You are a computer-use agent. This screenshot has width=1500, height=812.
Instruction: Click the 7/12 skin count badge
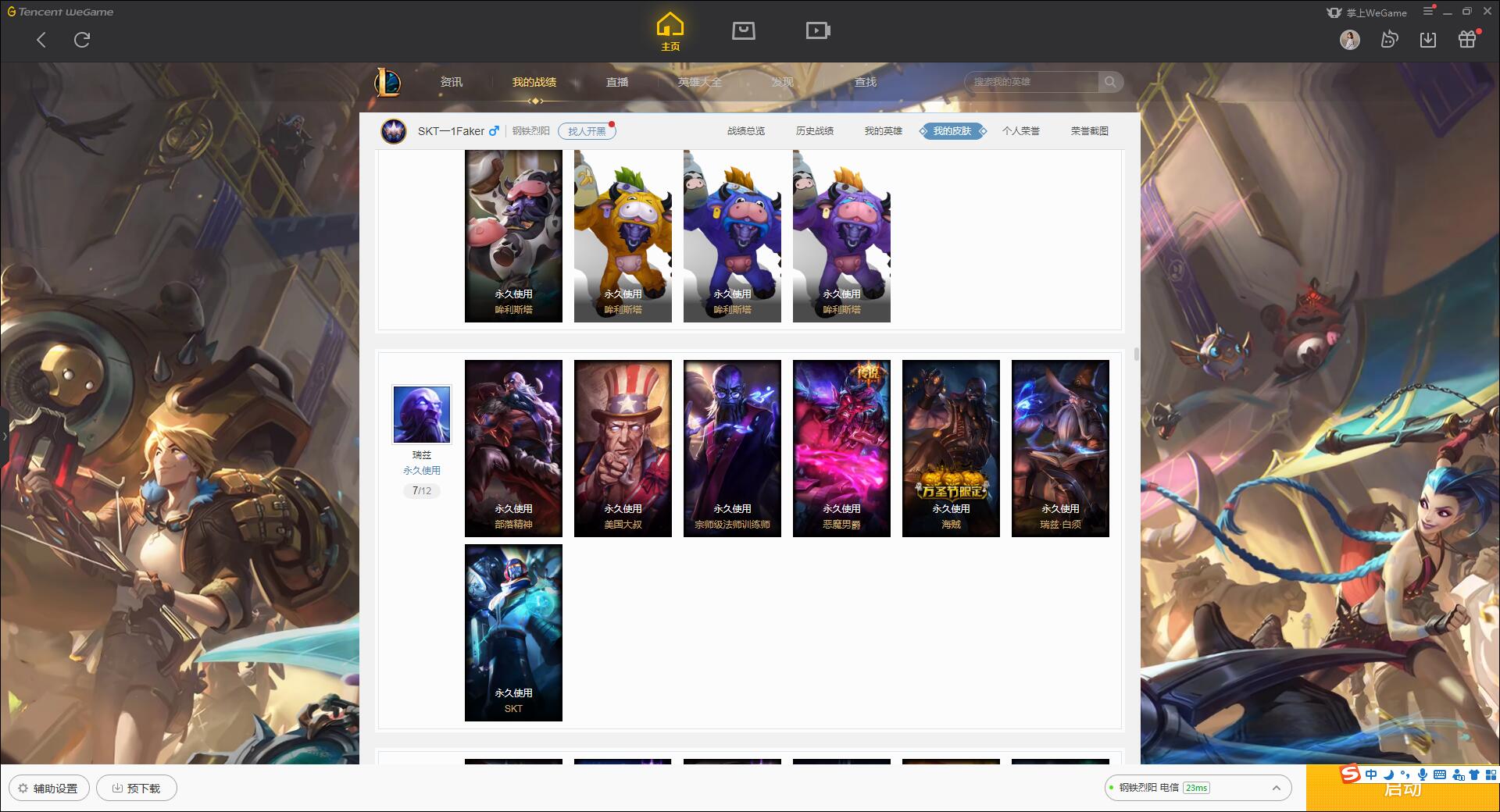click(x=422, y=491)
